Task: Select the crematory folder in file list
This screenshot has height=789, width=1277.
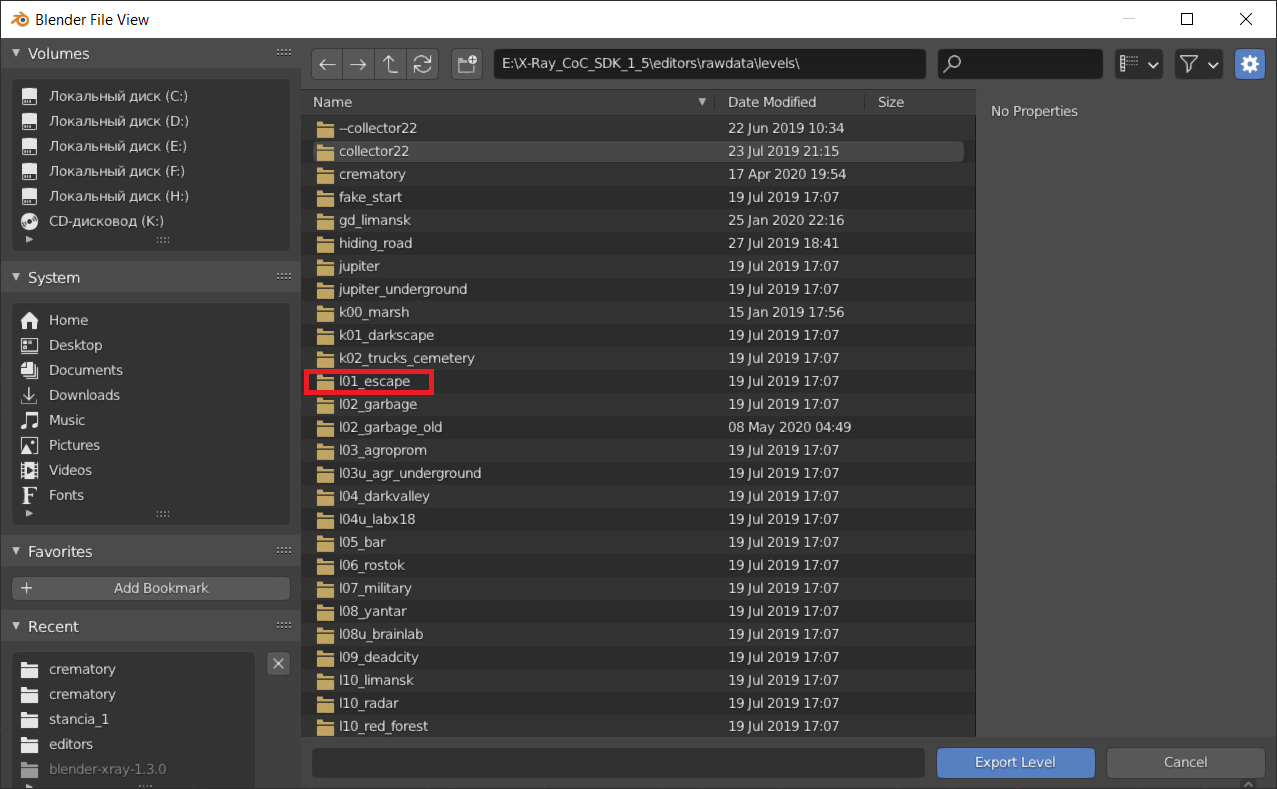Action: (x=638, y=174)
